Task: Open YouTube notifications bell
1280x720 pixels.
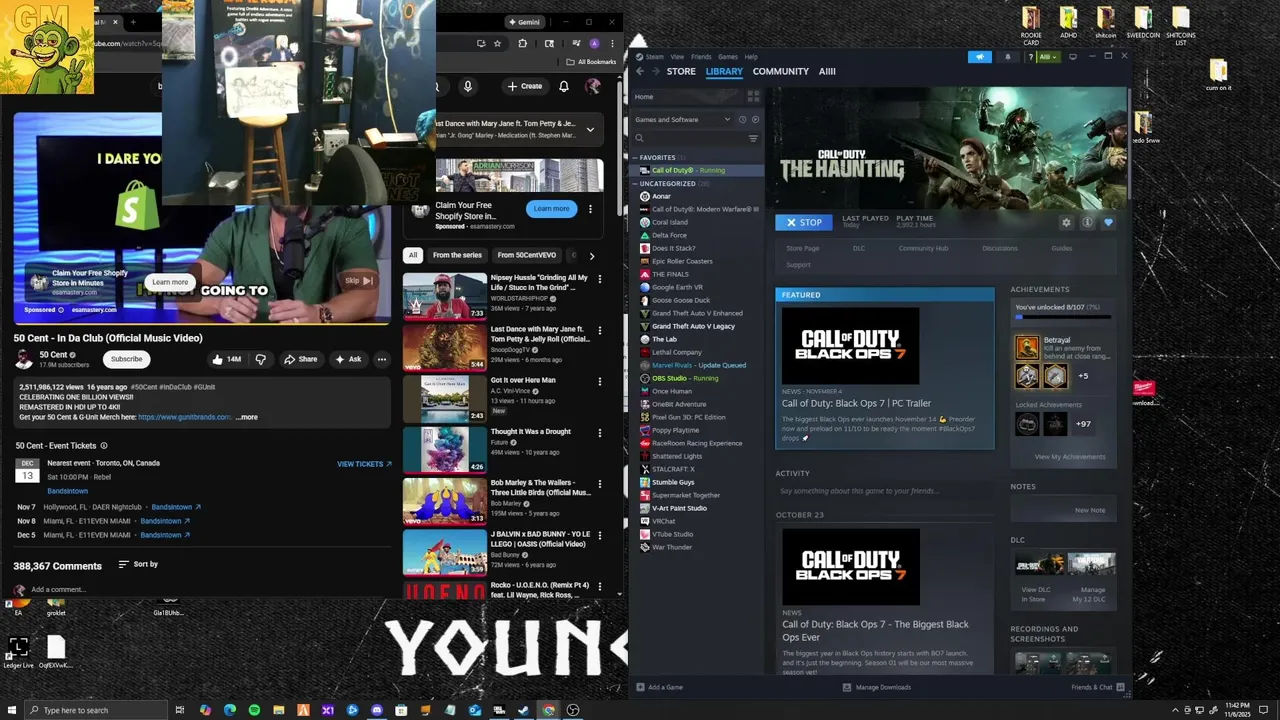Action: click(564, 86)
